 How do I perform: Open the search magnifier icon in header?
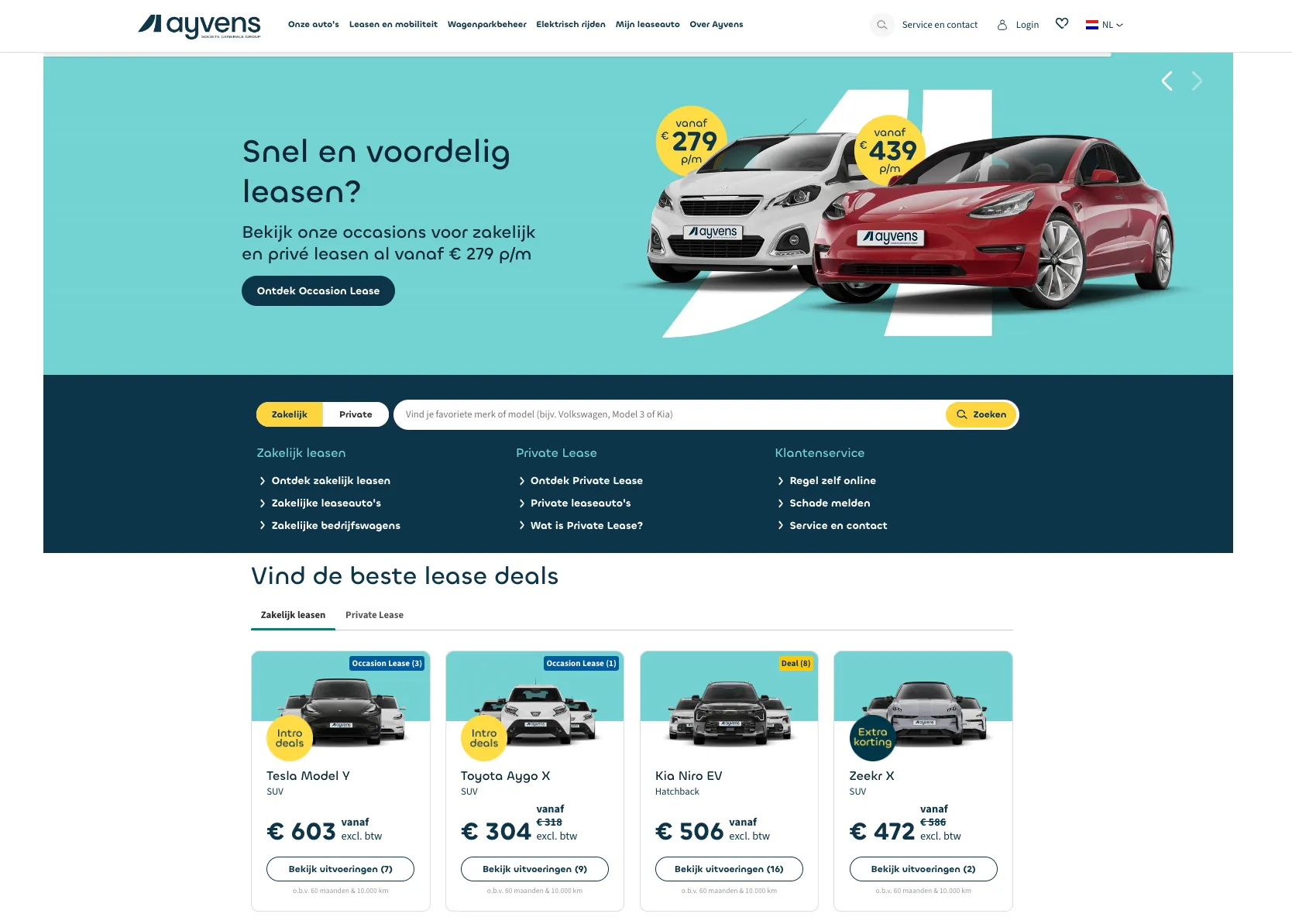pos(881,25)
